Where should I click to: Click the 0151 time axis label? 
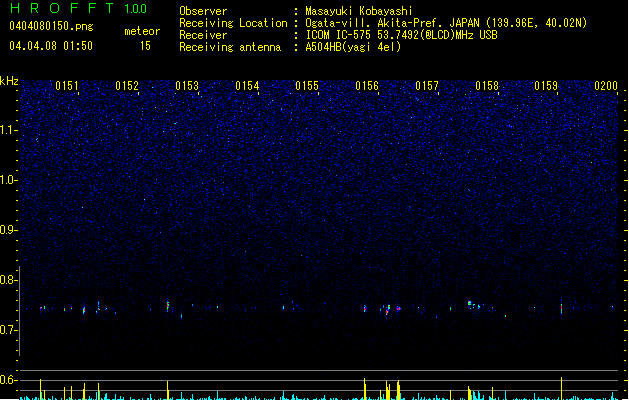click(x=67, y=85)
